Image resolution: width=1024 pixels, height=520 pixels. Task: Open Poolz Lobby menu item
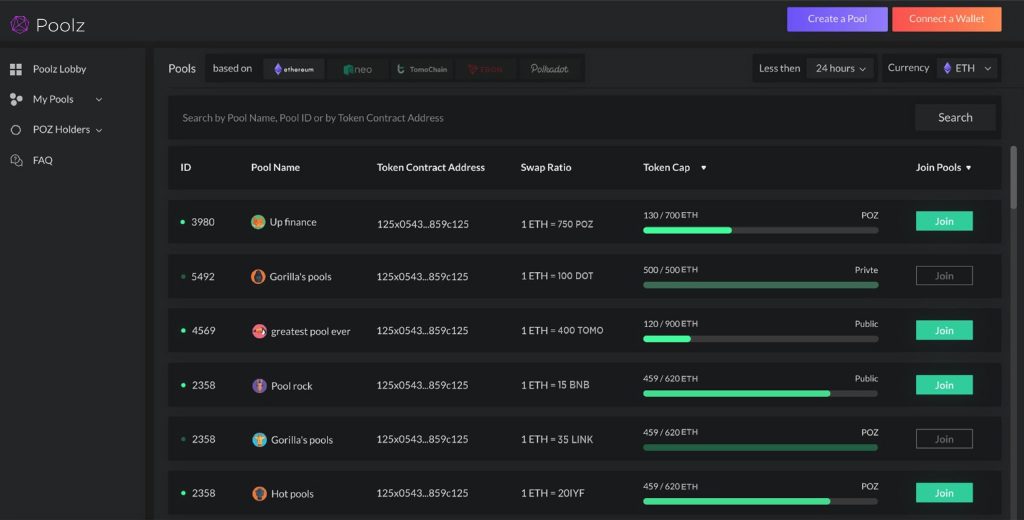tap(59, 69)
